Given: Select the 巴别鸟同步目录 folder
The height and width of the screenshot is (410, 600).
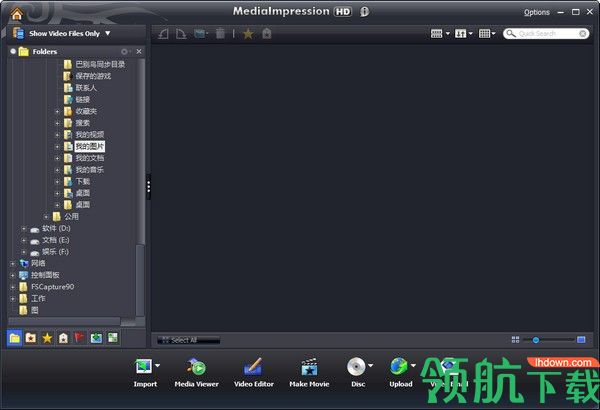Looking at the screenshot, I should (x=100, y=64).
